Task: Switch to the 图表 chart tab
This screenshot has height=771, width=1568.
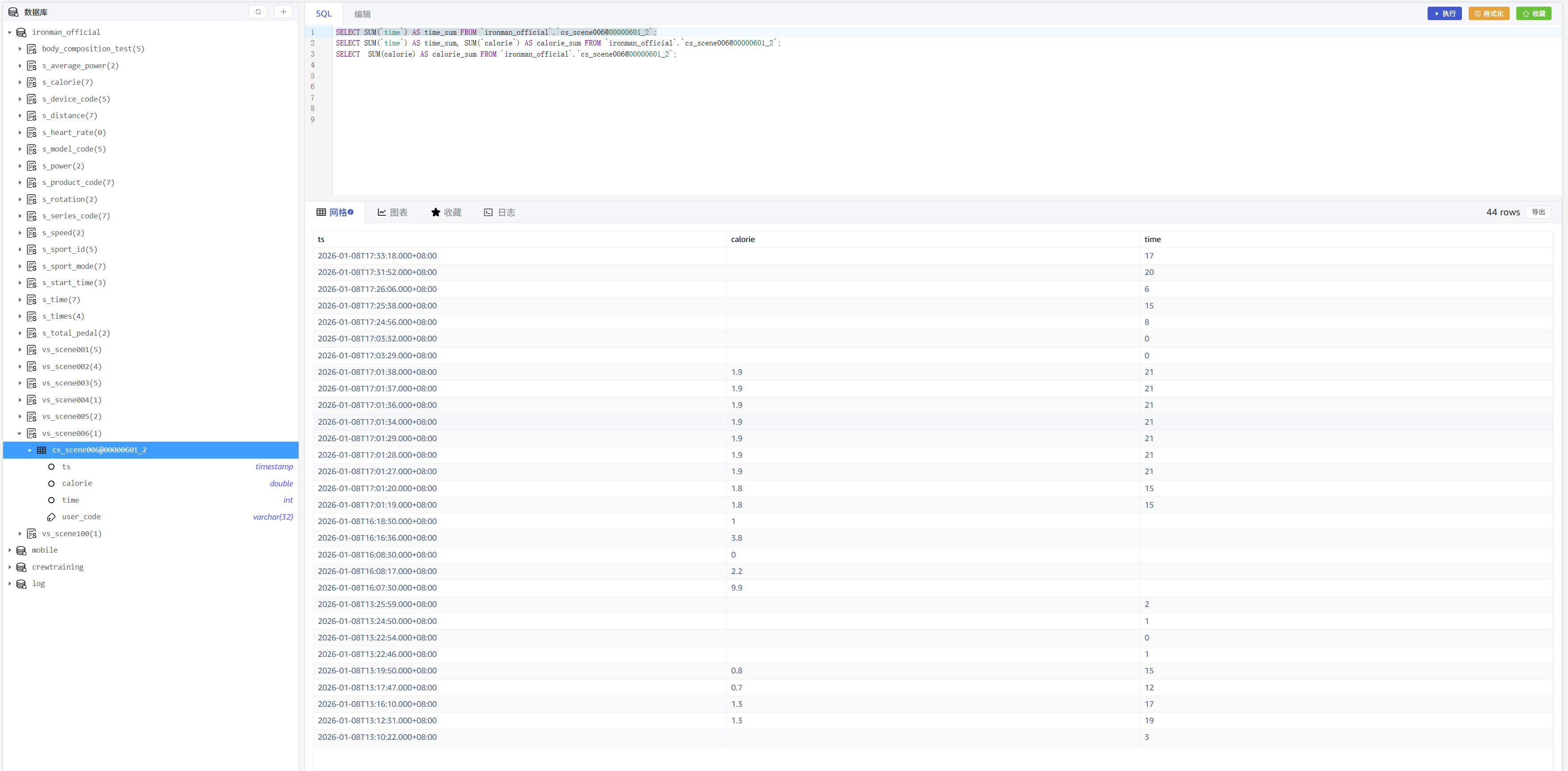Action: point(392,213)
